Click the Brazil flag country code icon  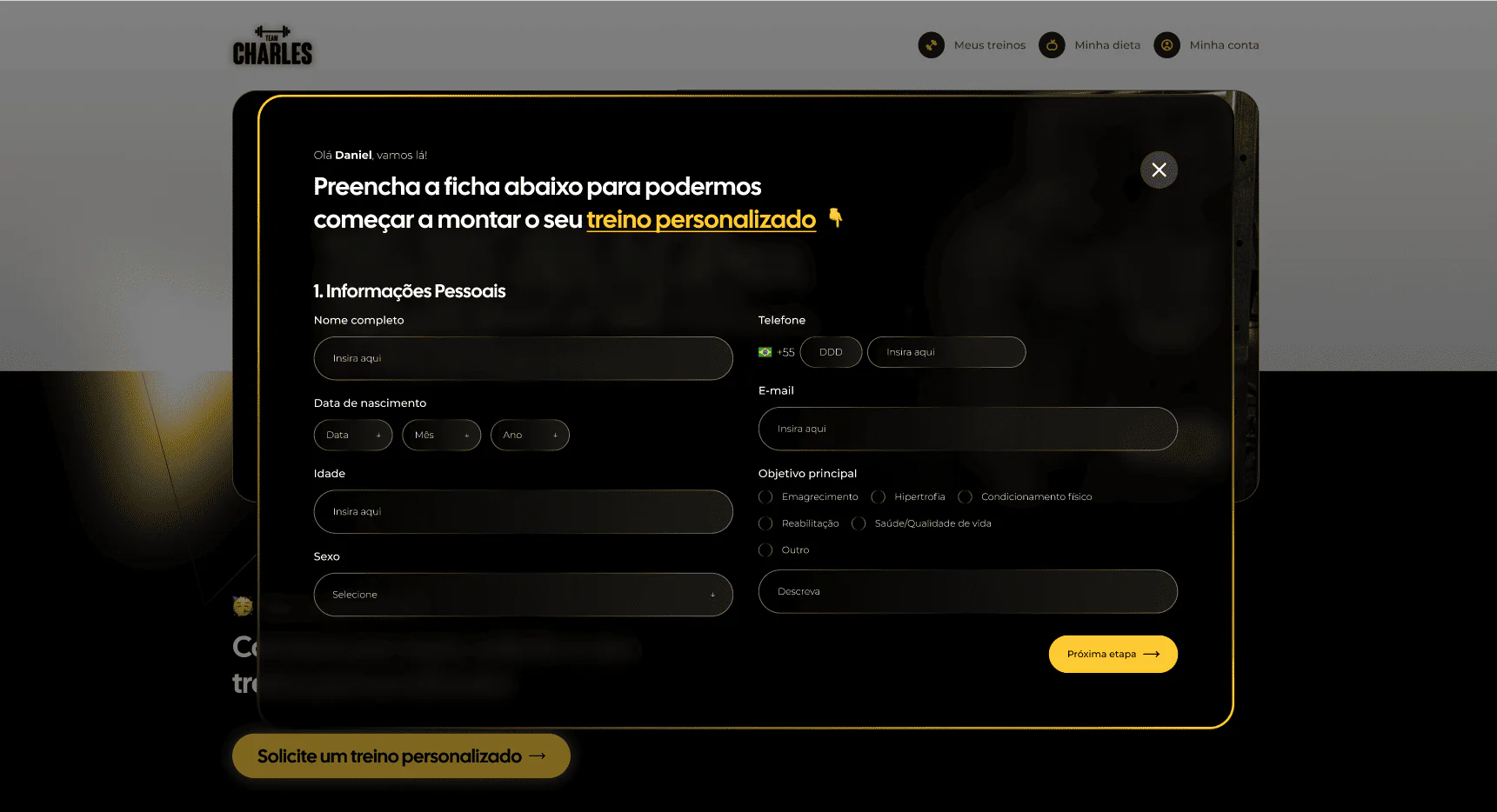[765, 352]
